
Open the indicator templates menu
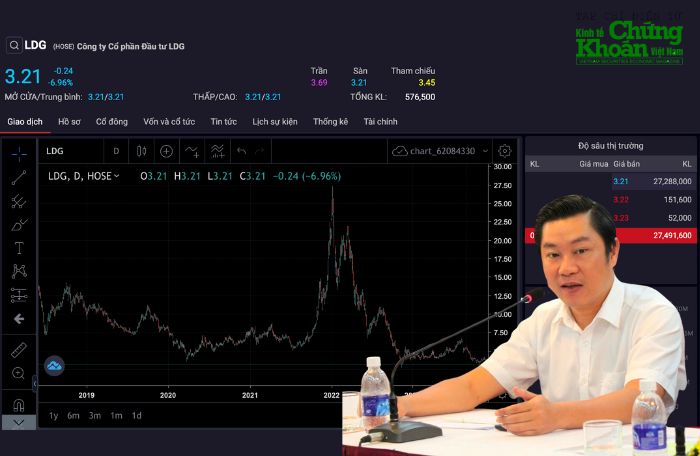click(217, 151)
